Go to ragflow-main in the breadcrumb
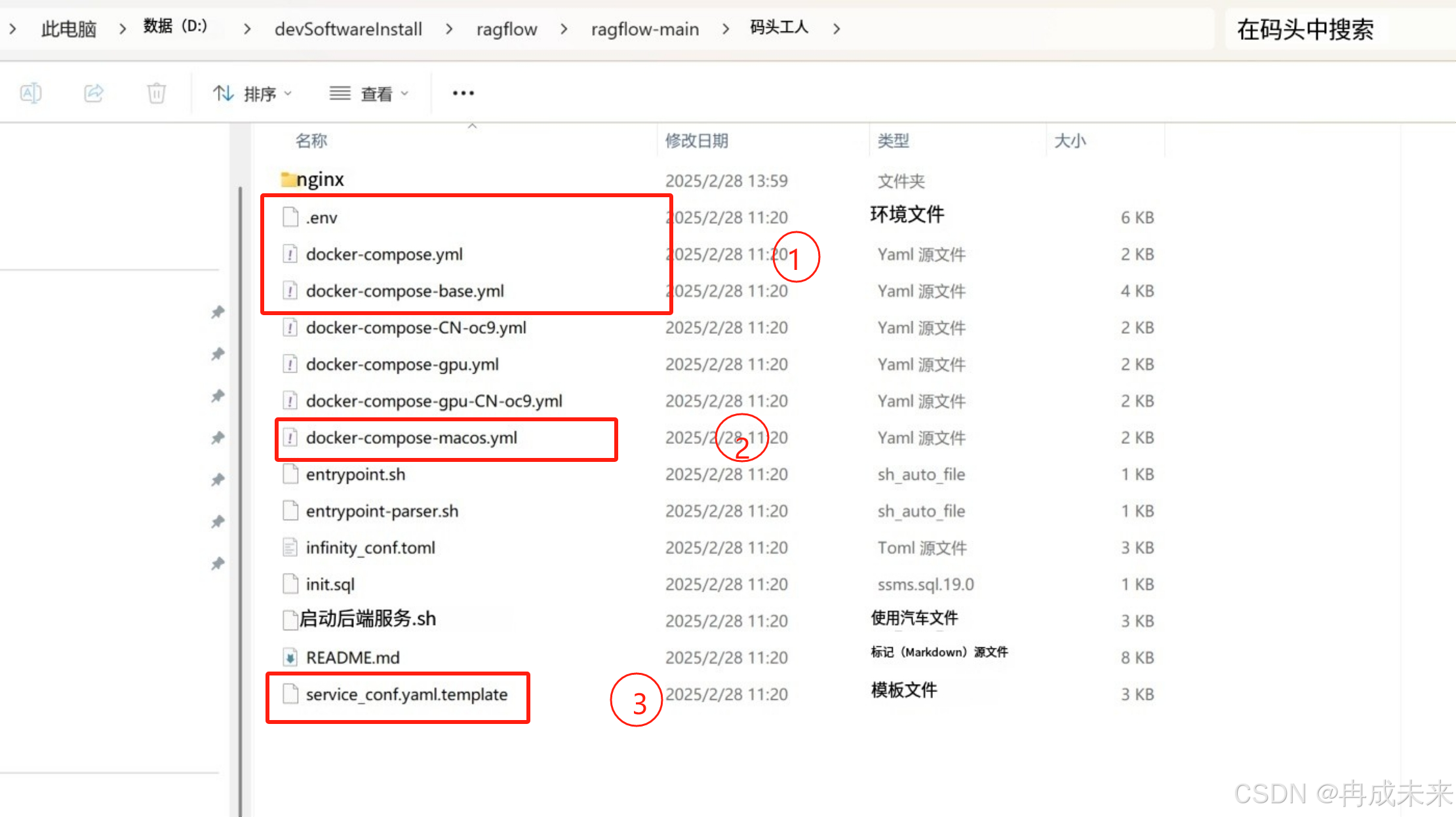Viewport: 1456px width, 817px height. pyautogui.click(x=644, y=29)
